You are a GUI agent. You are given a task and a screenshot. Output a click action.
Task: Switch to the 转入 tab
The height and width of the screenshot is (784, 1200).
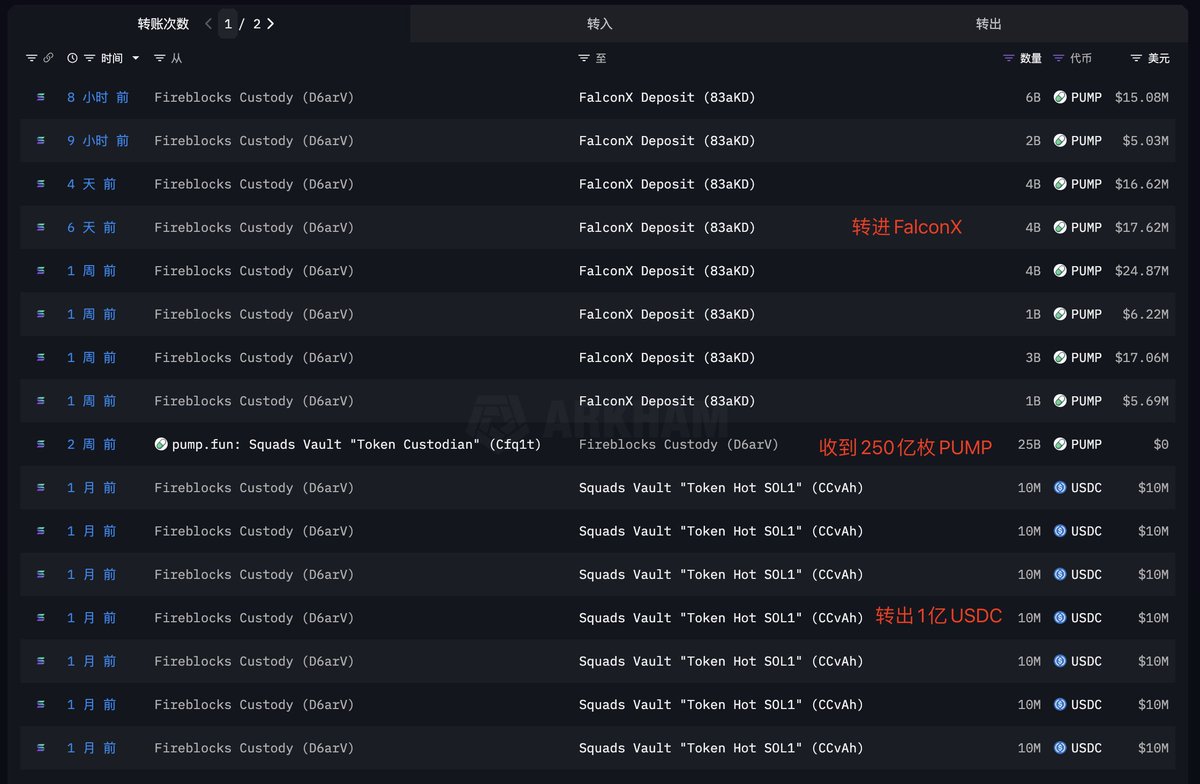(x=600, y=23)
